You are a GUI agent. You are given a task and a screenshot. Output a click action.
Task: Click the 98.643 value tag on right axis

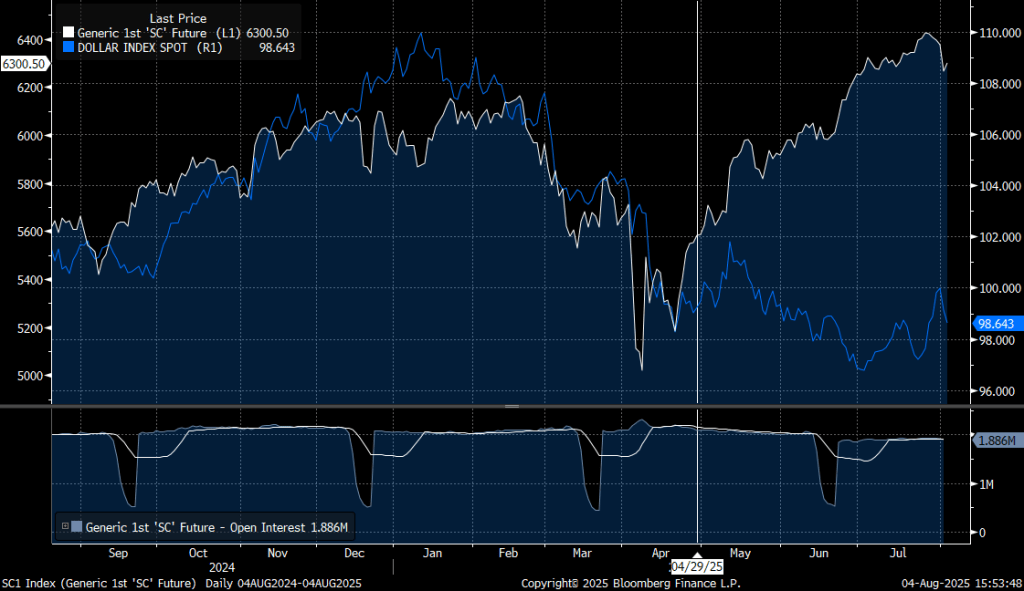pyautogui.click(x=996, y=323)
